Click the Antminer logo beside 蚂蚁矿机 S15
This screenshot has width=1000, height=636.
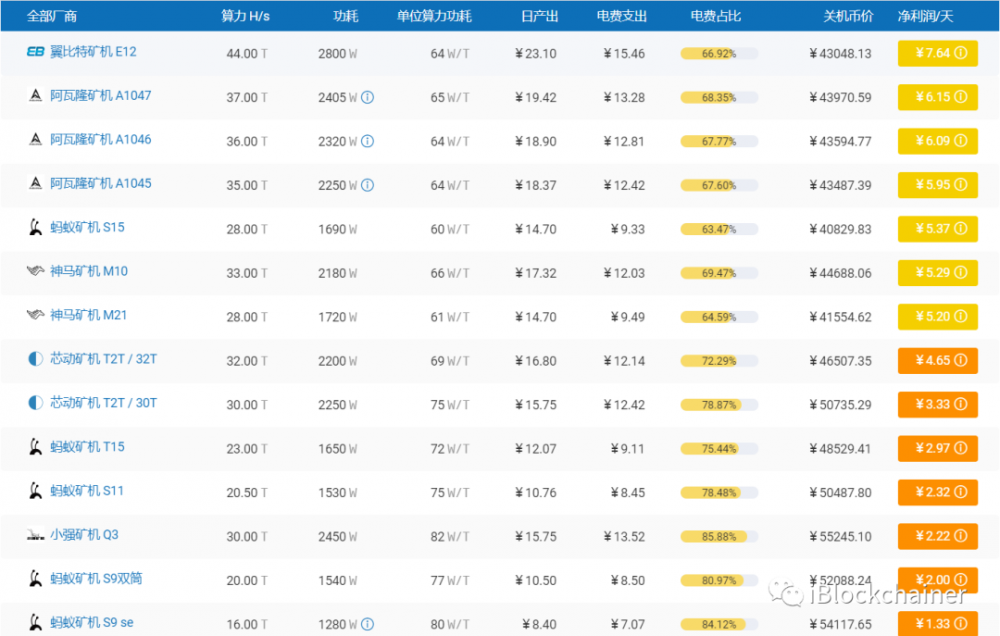(35, 228)
